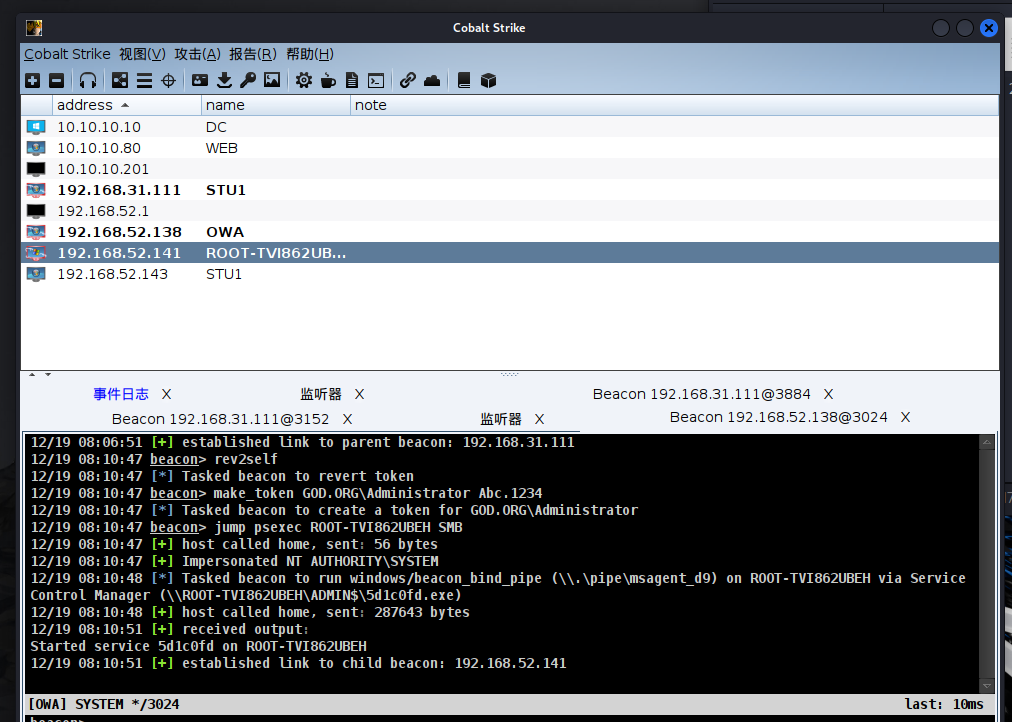Close the 事件日志 tab
The height and width of the screenshot is (722, 1012).
coord(167,394)
